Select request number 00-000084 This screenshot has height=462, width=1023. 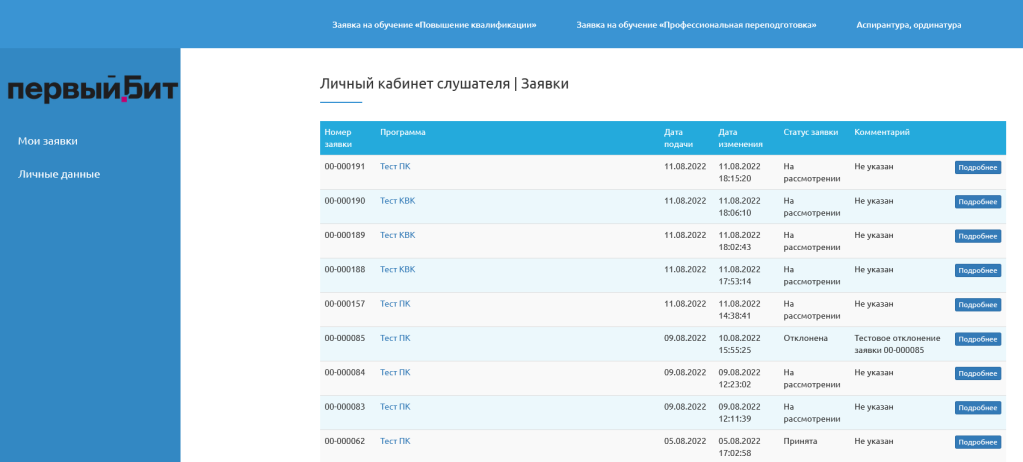pos(344,372)
